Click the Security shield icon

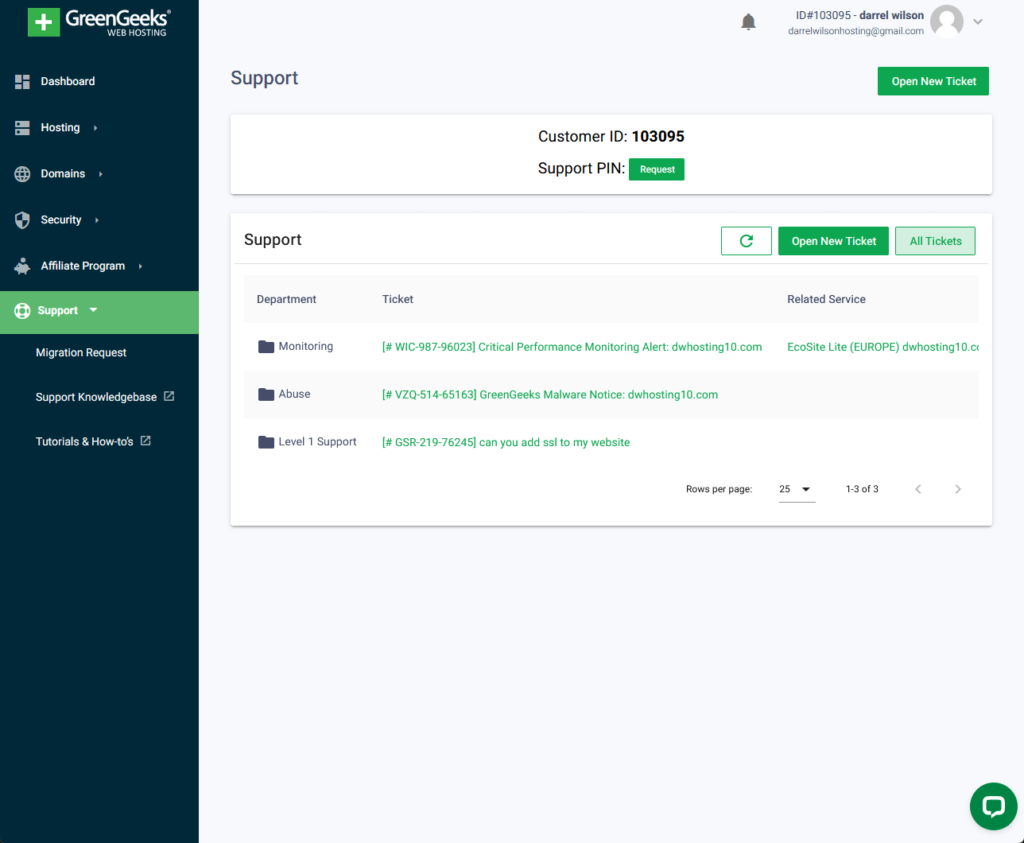pos(22,220)
